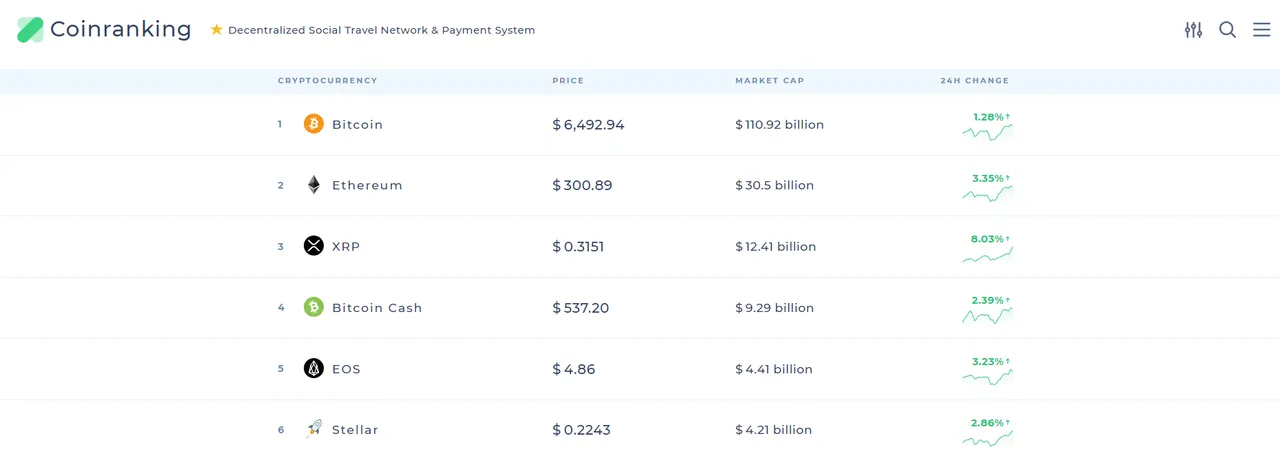Click EOS price $4.86
The width and height of the screenshot is (1280, 458).
pos(574,369)
